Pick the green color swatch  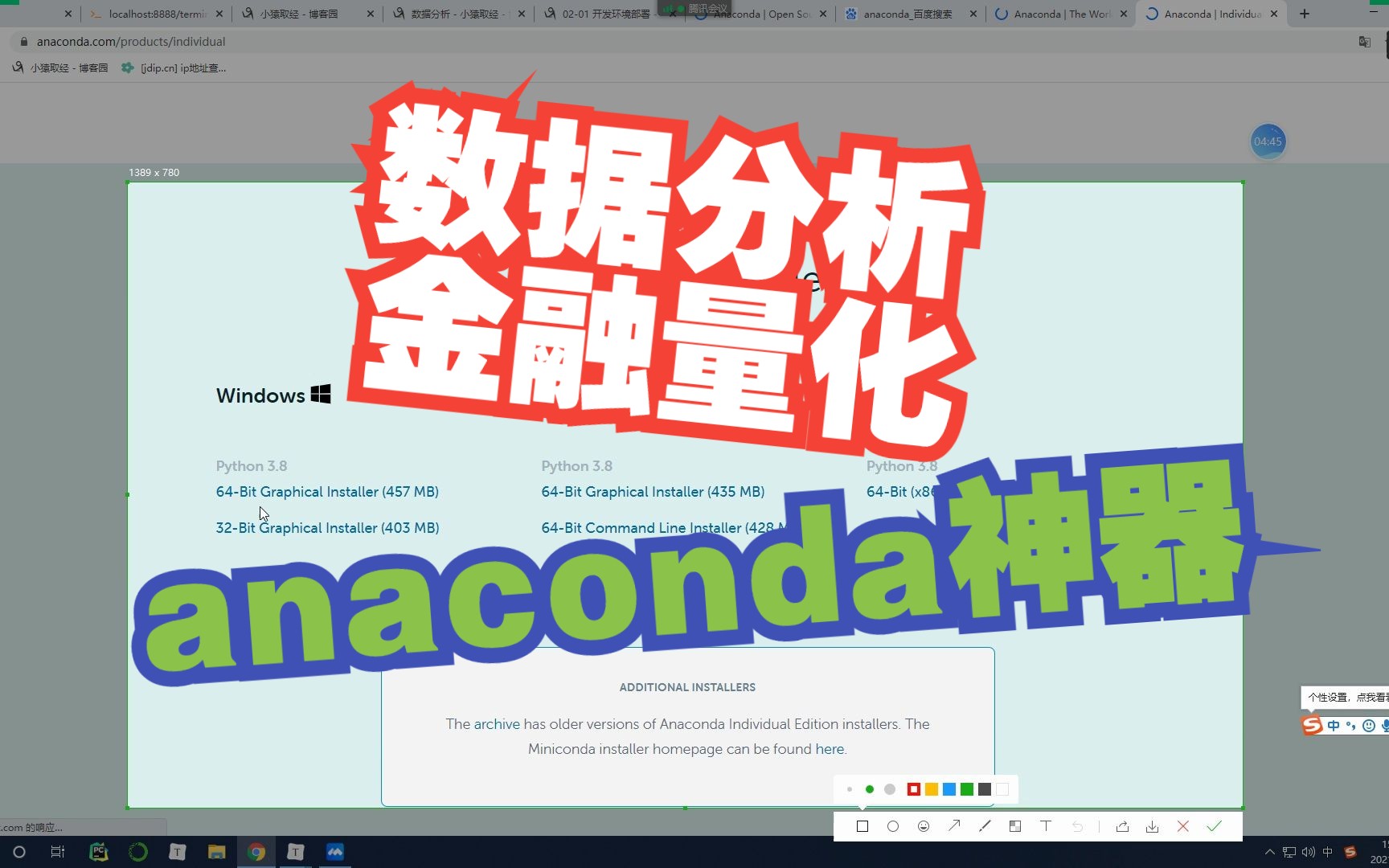click(x=967, y=789)
